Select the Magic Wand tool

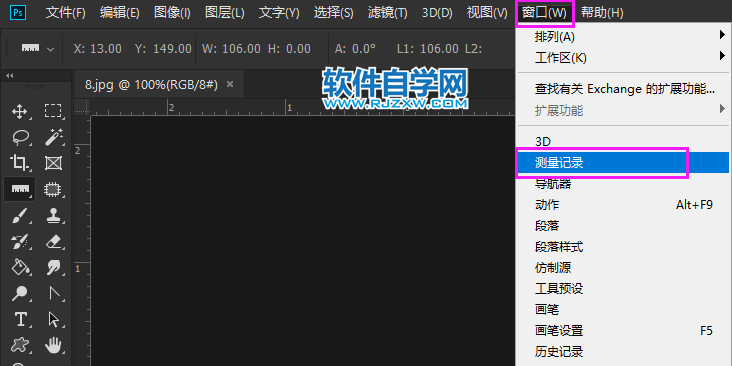click(53, 137)
